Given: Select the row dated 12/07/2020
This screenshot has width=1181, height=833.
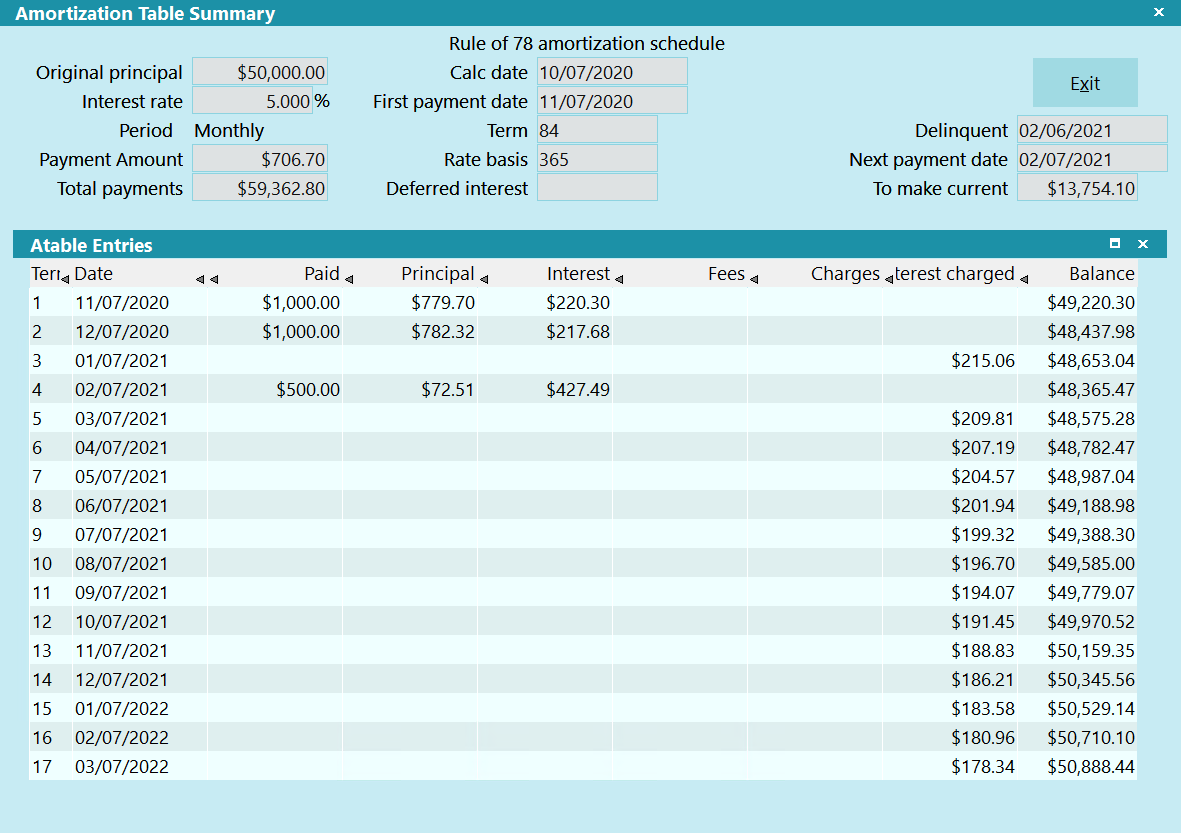Looking at the screenshot, I should 582,331.
